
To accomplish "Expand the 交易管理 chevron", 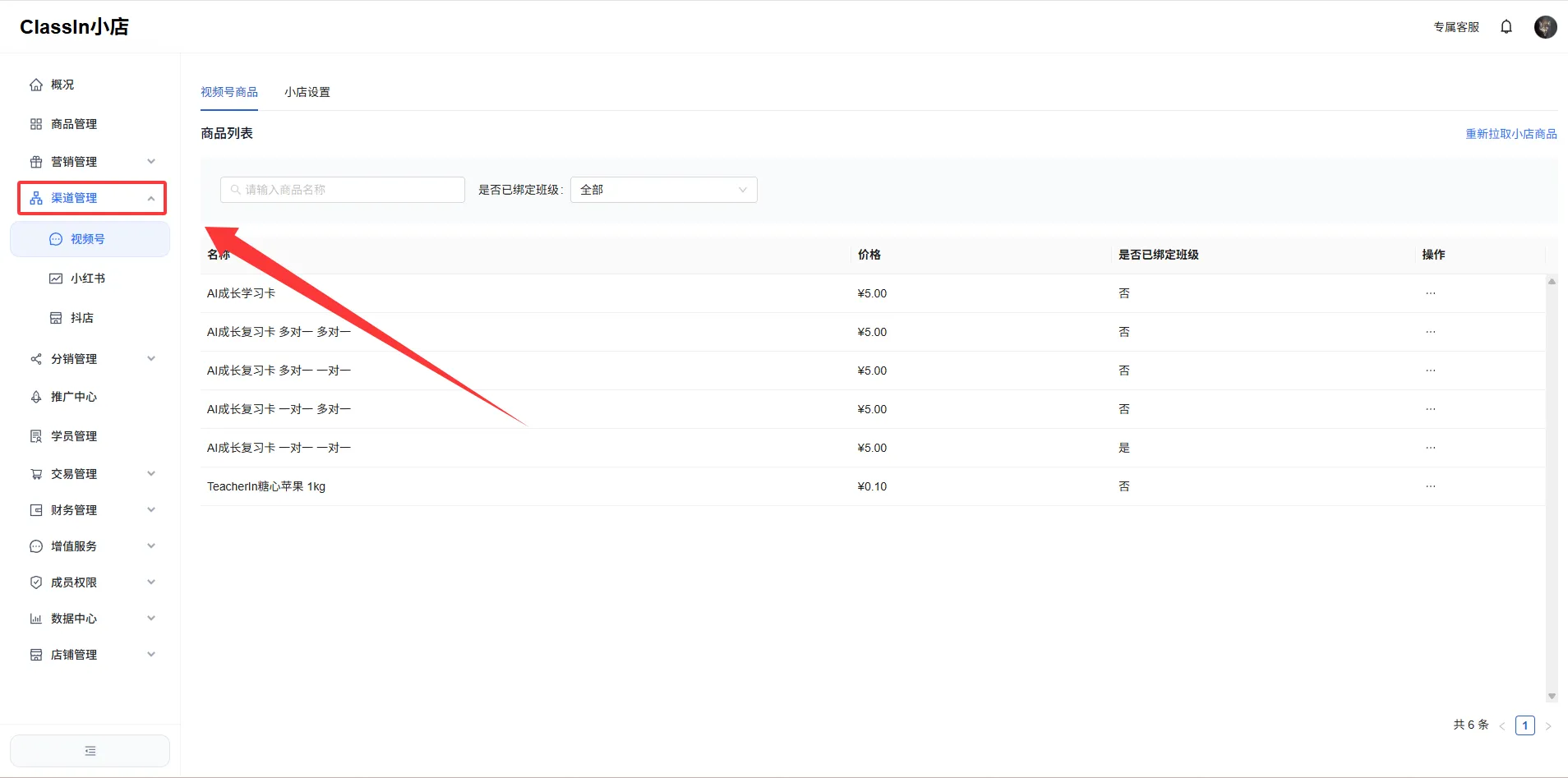I will click(151, 474).
